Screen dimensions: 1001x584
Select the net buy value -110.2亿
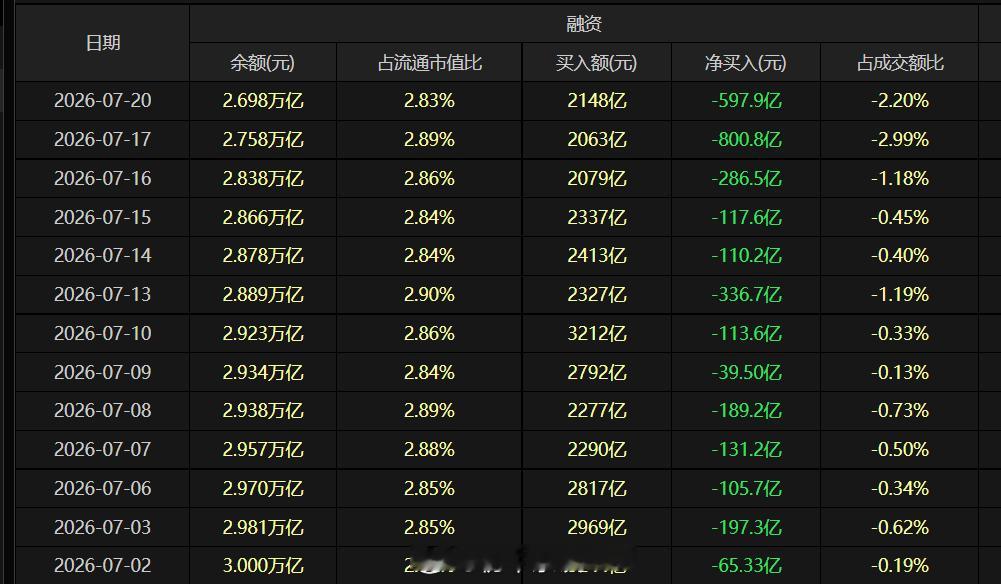point(746,255)
